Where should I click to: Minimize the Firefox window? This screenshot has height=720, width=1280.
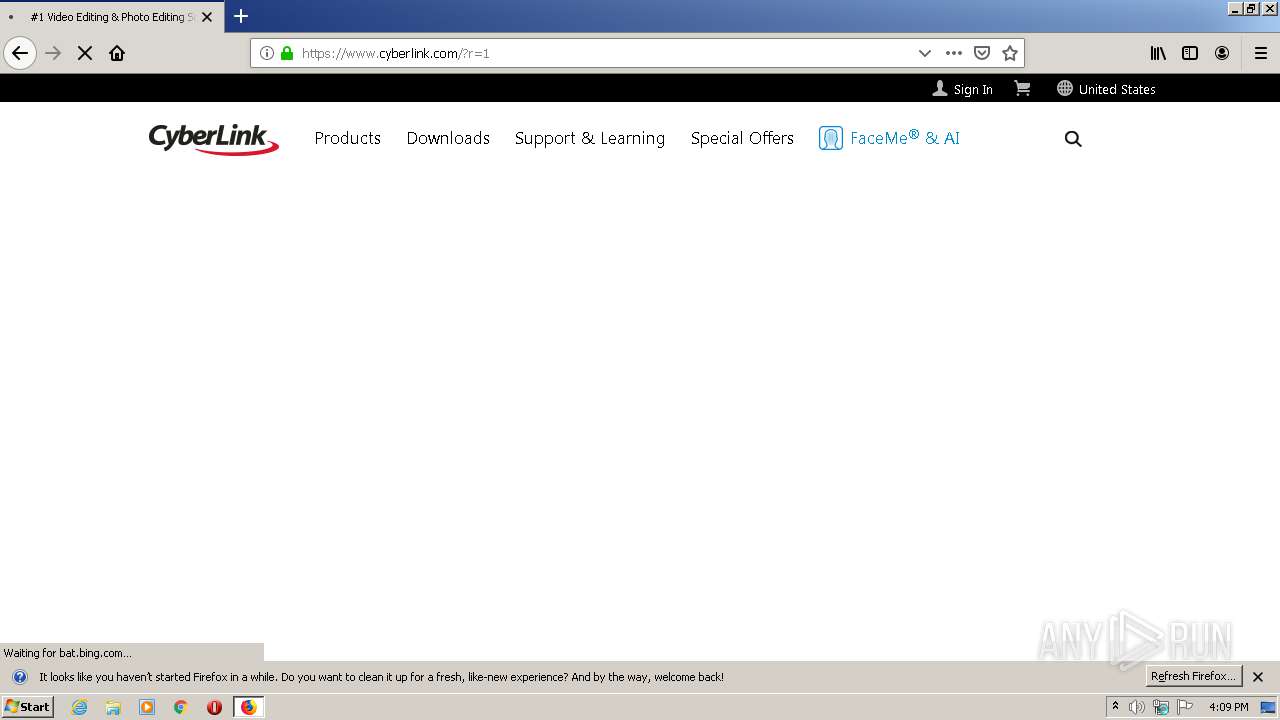pyautogui.click(x=1235, y=8)
